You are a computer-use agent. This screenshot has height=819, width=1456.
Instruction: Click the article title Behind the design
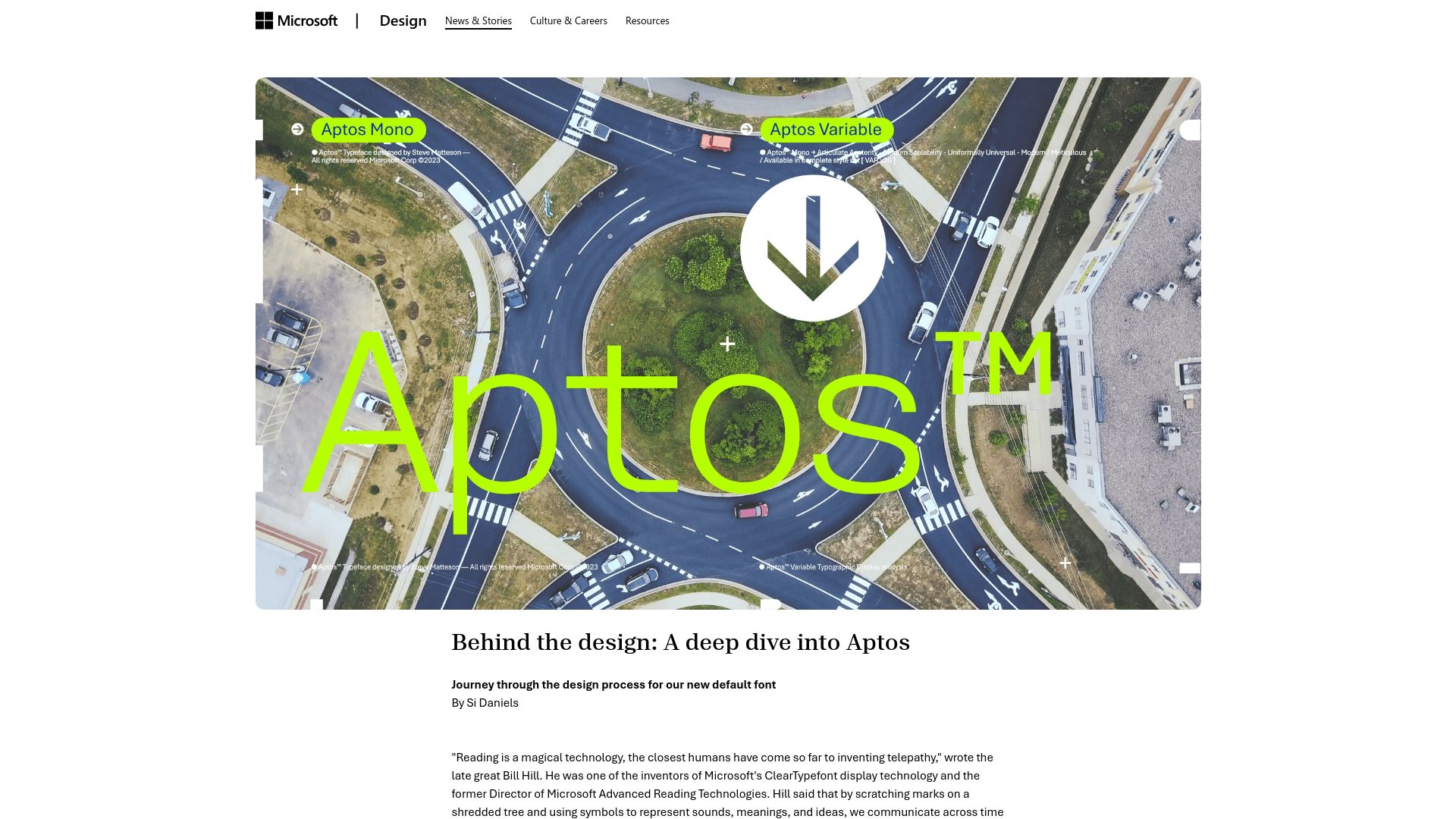(x=680, y=642)
